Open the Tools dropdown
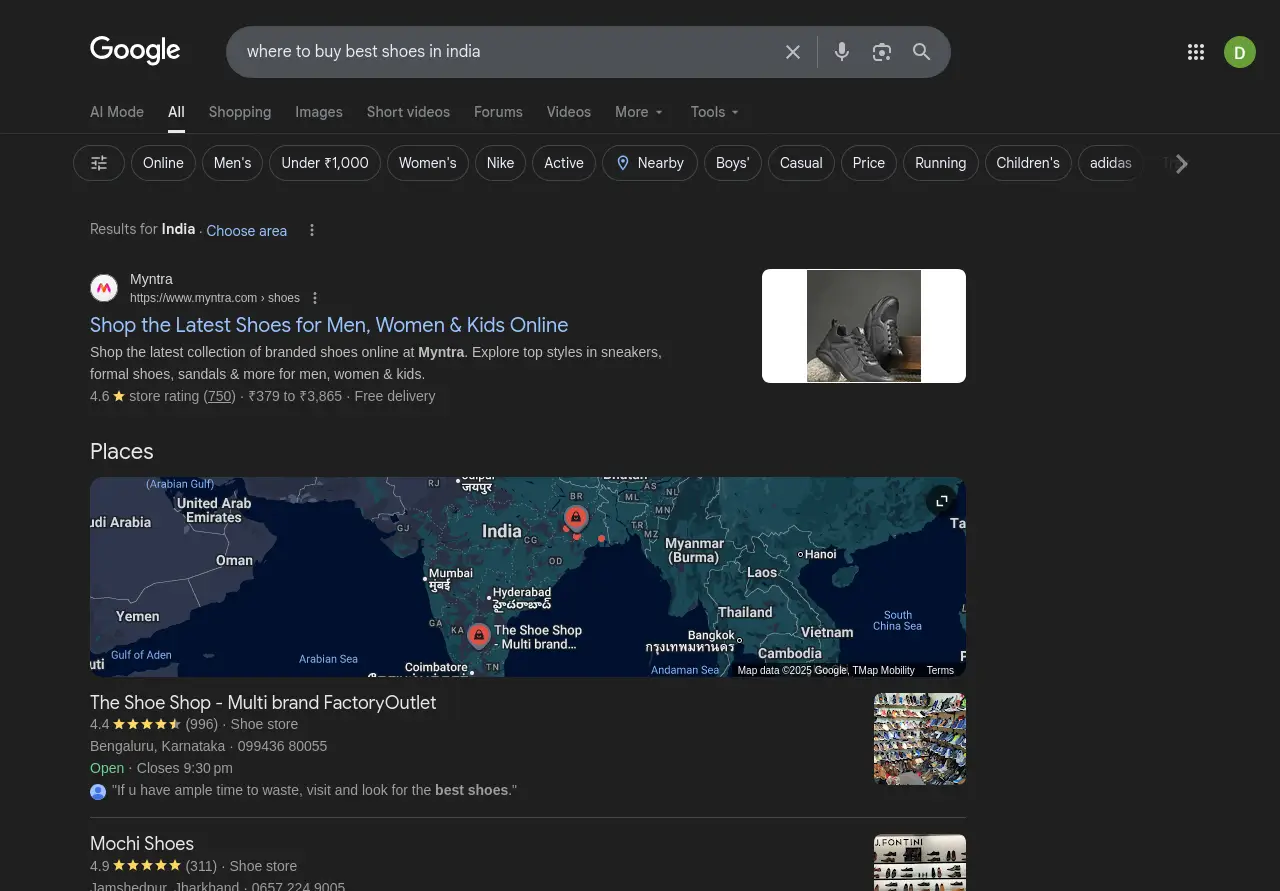The height and width of the screenshot is (891, 1280). (715, 112)
